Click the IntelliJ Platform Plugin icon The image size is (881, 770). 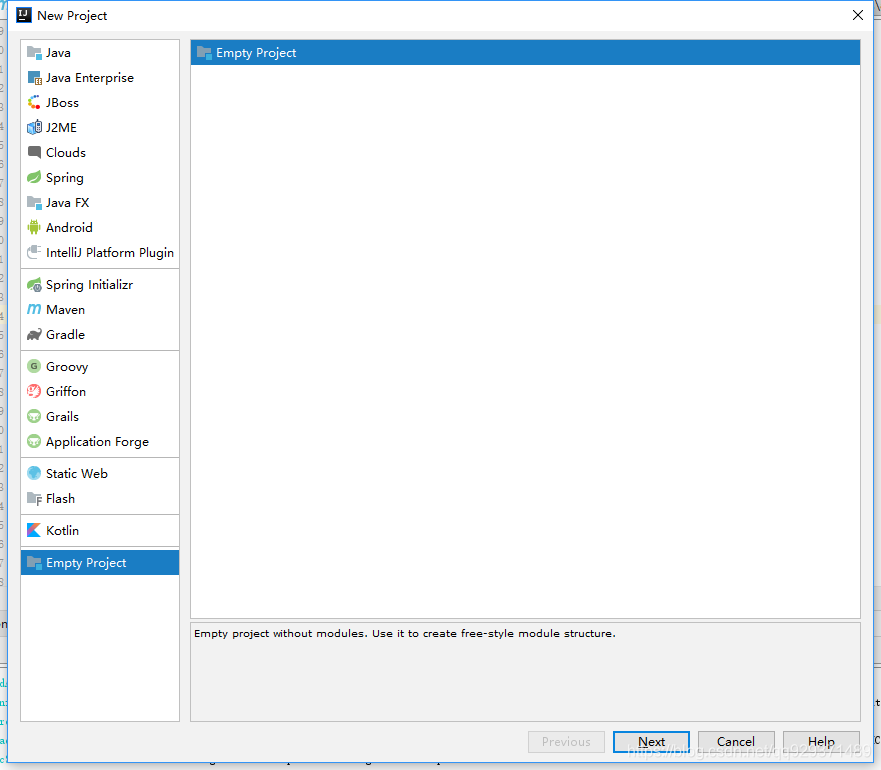point(34,252)
